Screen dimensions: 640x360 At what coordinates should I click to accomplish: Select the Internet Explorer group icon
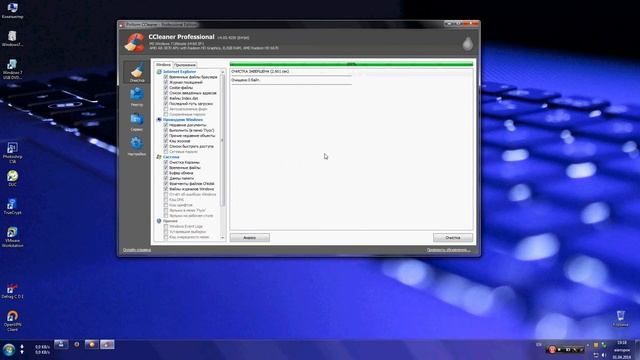pos(159,72)
